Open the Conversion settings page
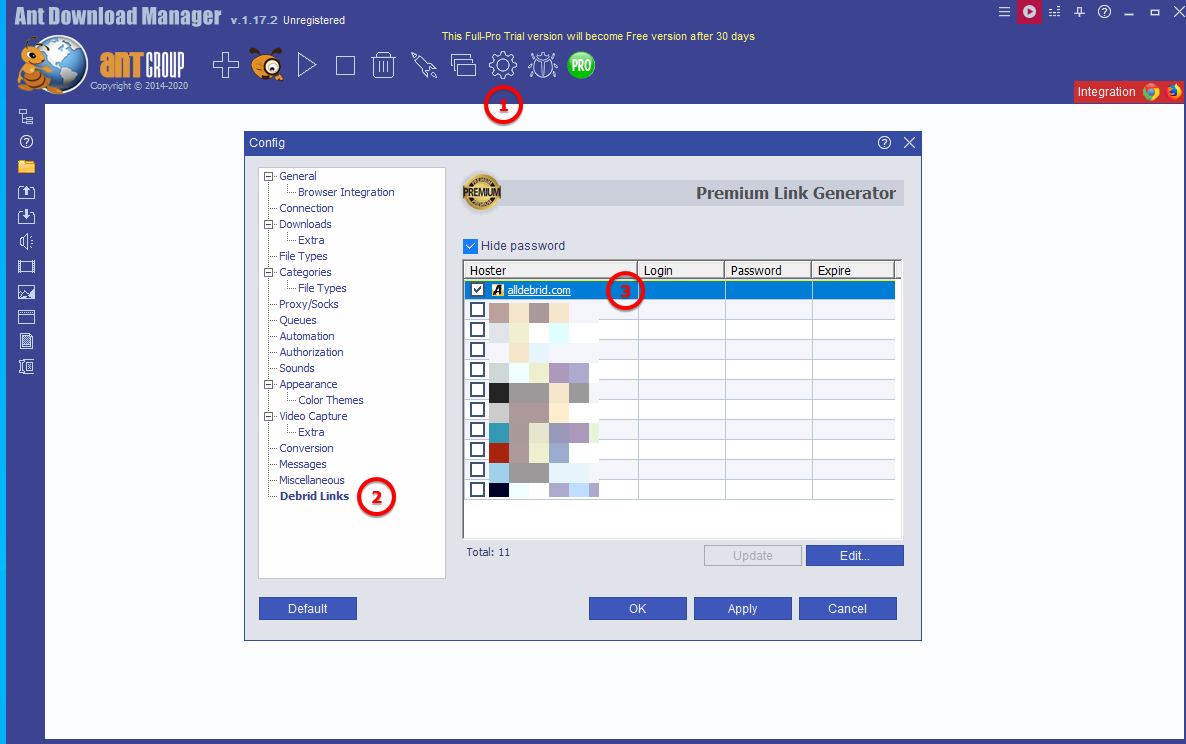The image size is (1186, 744). point(306,448)
